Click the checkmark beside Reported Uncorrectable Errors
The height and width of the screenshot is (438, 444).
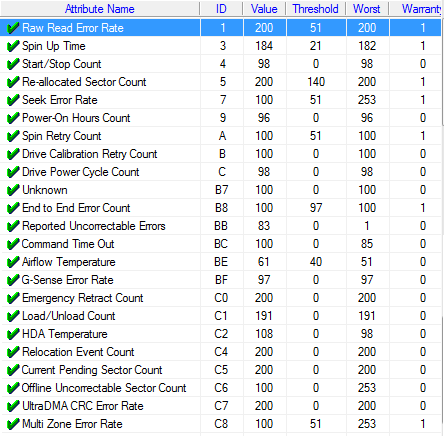[x=13, y=226]
